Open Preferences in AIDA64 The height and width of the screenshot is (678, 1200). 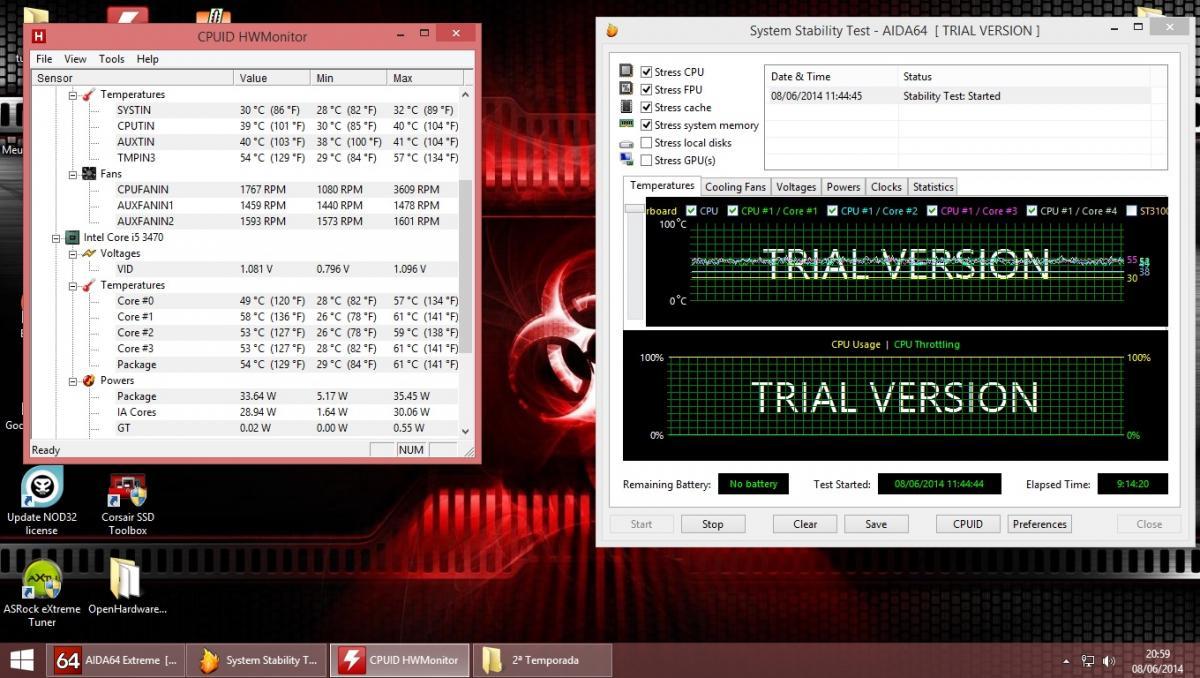1040,524
